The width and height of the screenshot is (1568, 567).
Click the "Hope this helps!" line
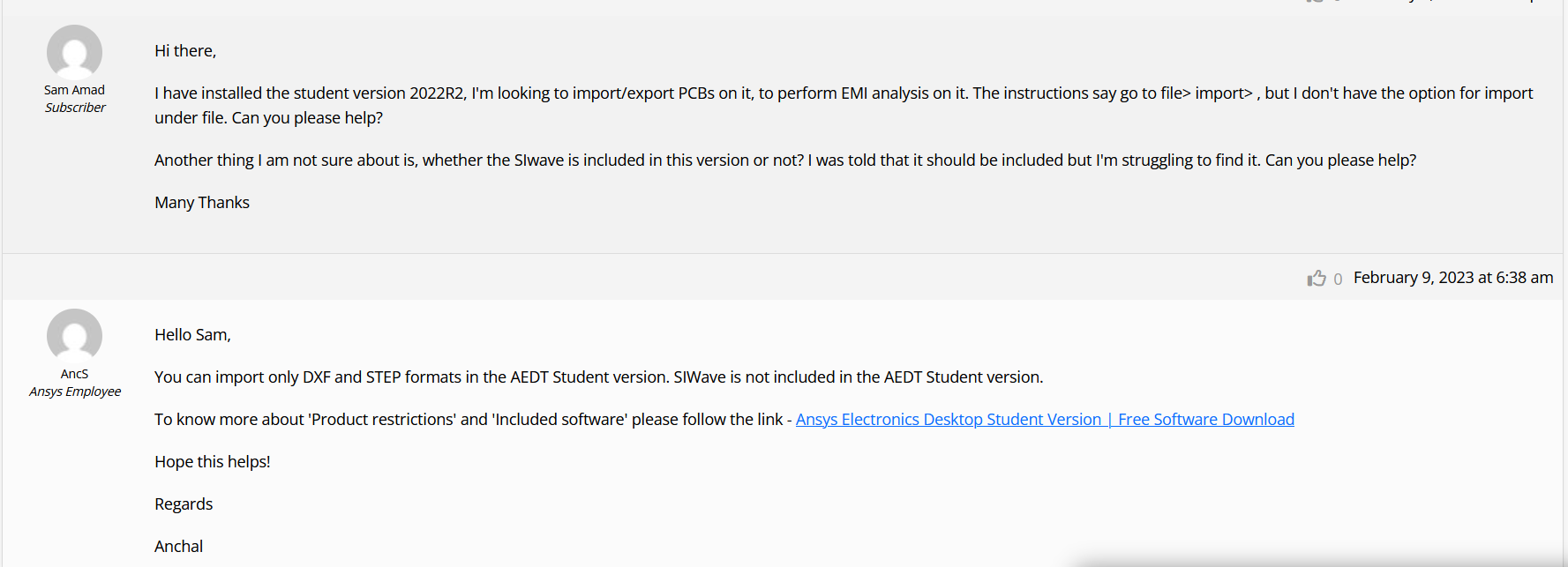[x=213, y=462]
